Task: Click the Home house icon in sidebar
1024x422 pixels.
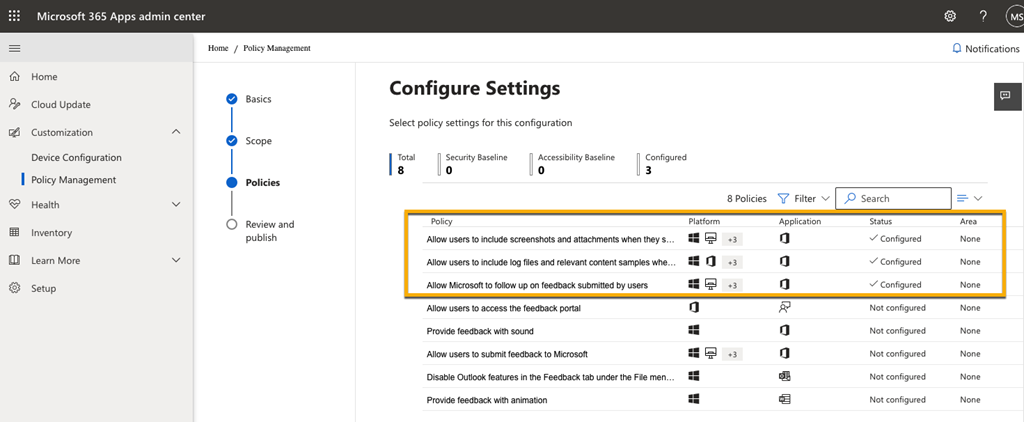Action: (14, 76)
